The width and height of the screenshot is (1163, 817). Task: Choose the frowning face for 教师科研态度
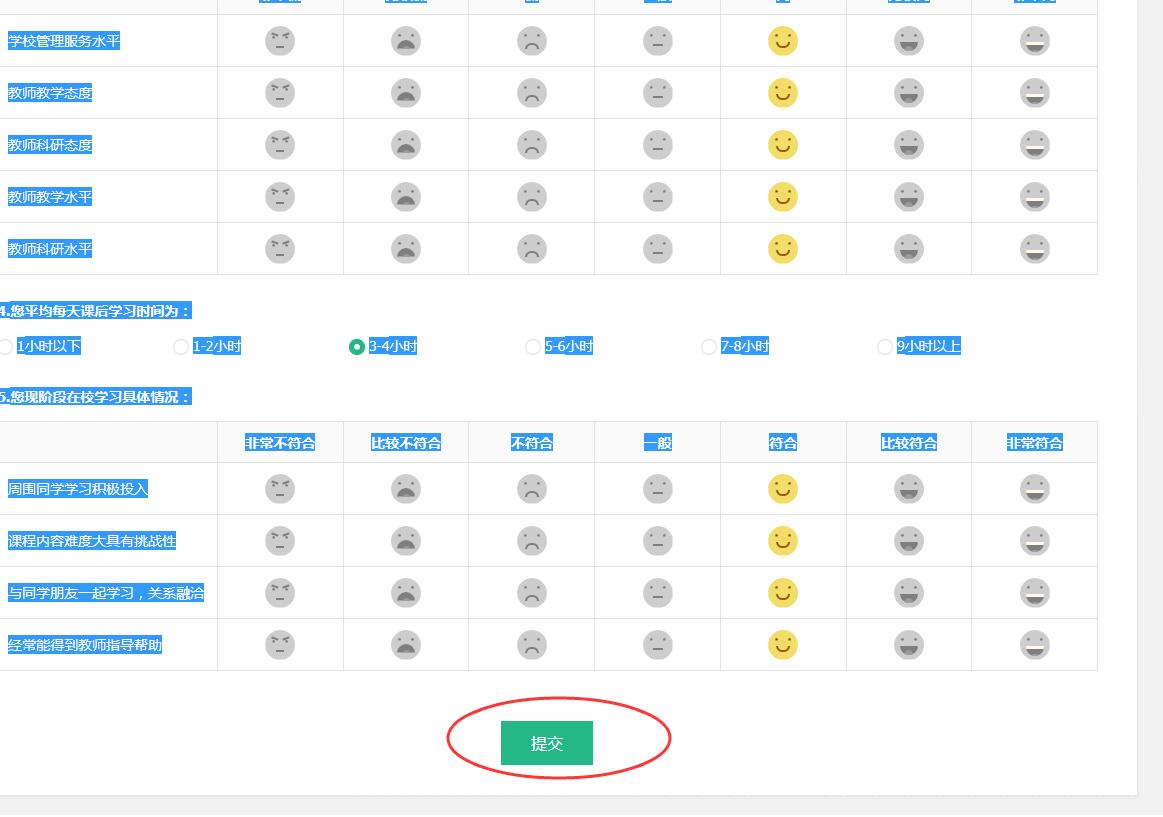click(532, 145)
